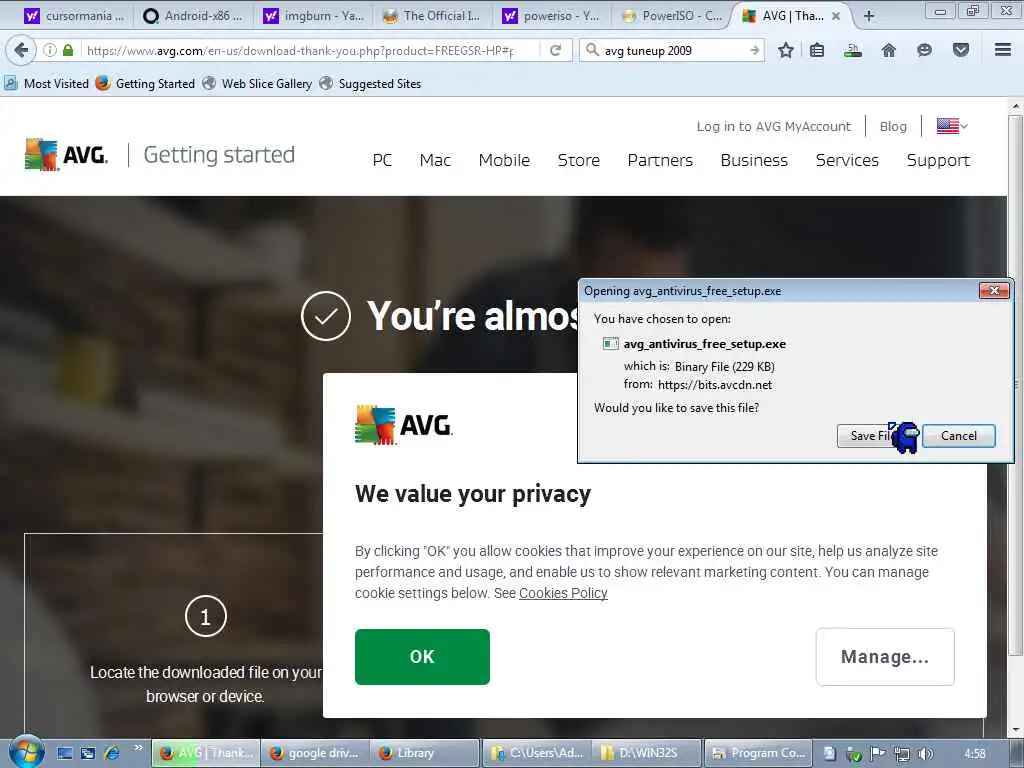Viewport: 1024px width, 768px height.
Task: Open the Mobile navigation menu
Action: point(504,160)
